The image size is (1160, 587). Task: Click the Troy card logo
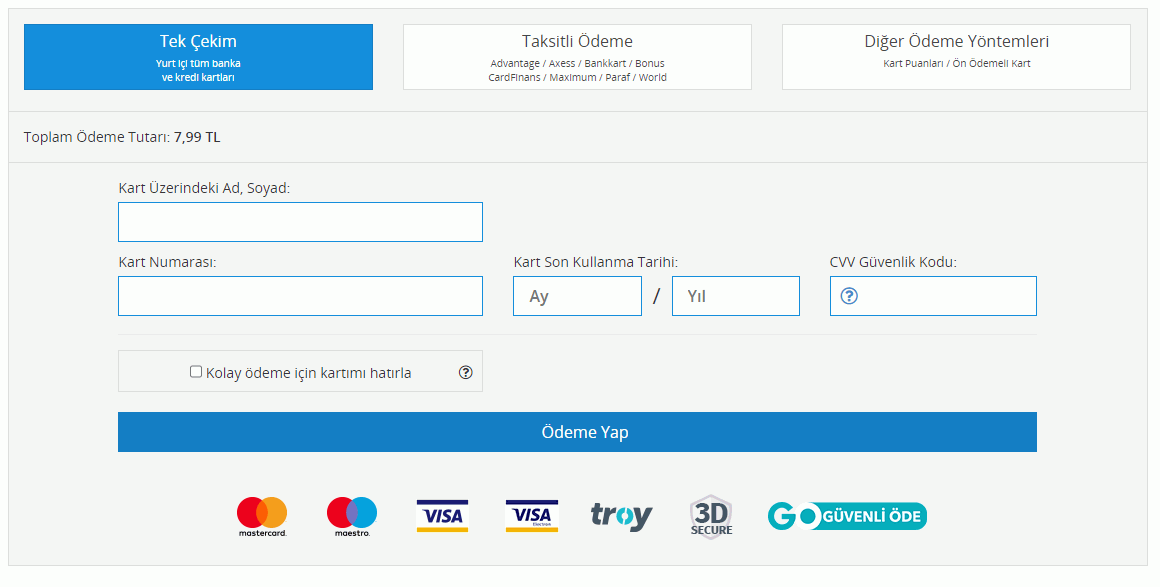[621, 516]
